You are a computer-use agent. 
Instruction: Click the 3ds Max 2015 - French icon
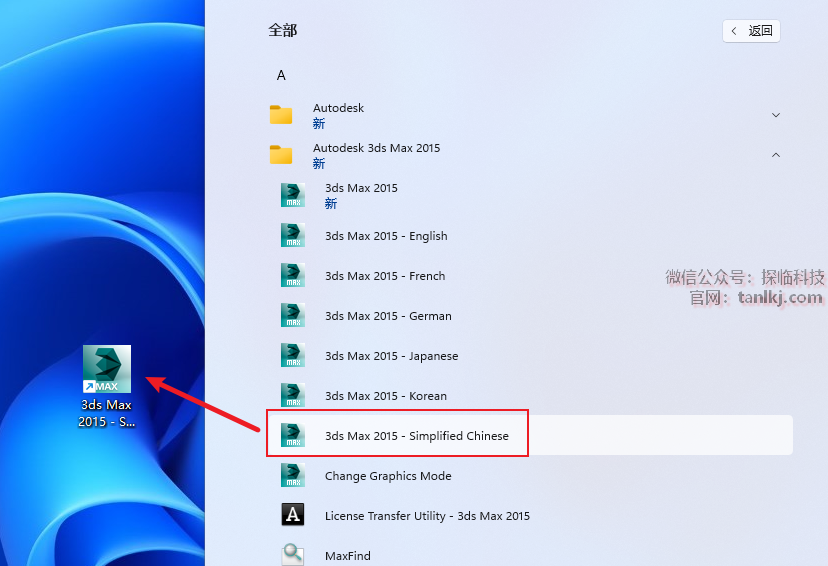(293, 275)
